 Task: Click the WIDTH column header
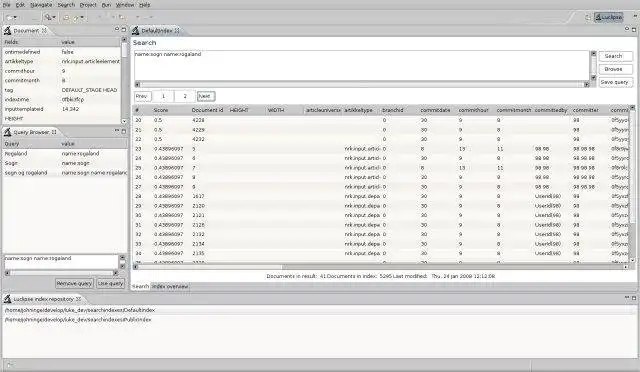coord(284,110)
